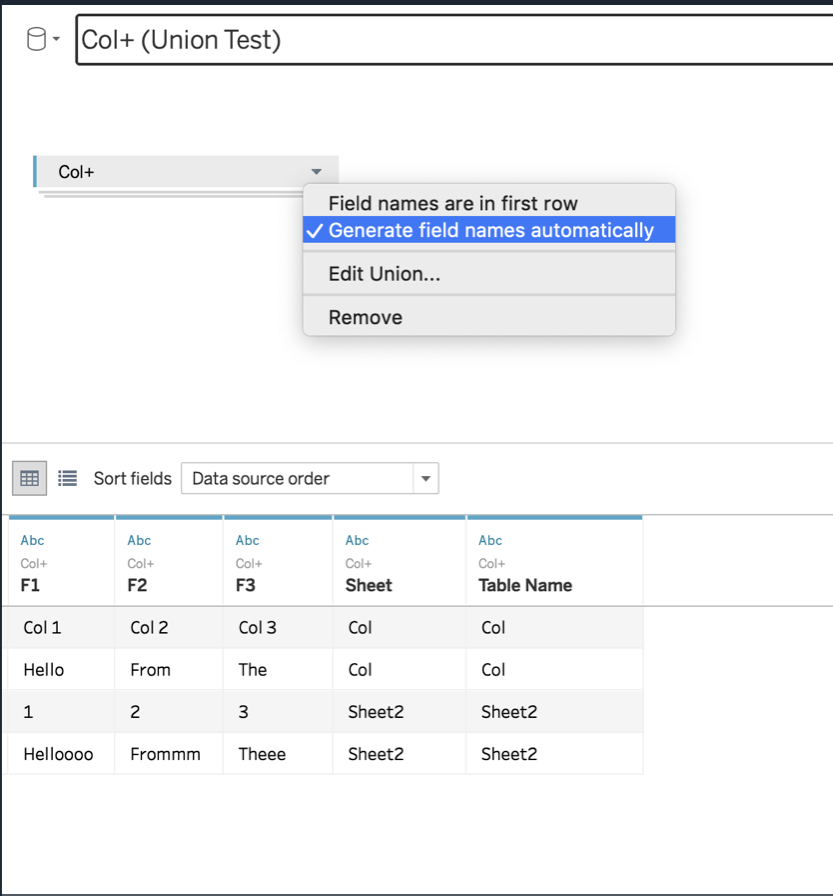Image resolution: width=833 pixels, height=896 pixels.
Task: Click the Table Name column header
Action: [x=525, y=585]
